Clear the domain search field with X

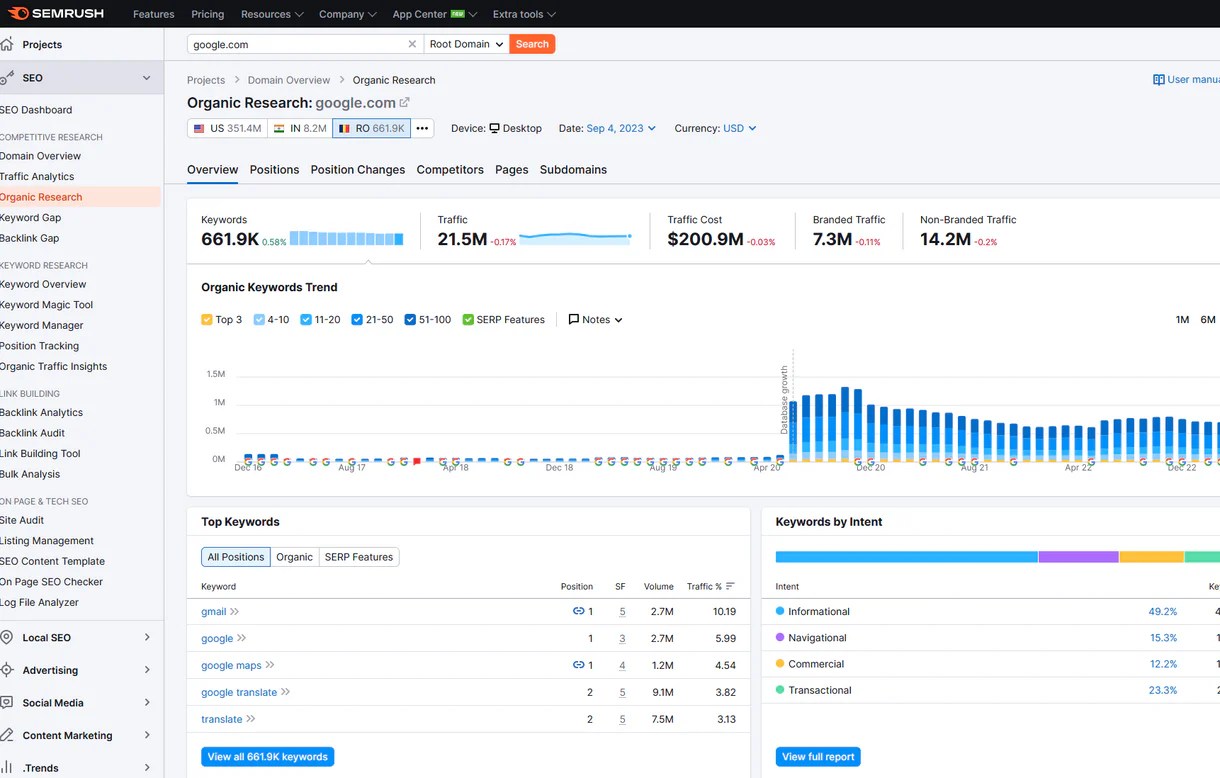click(412, 44)
